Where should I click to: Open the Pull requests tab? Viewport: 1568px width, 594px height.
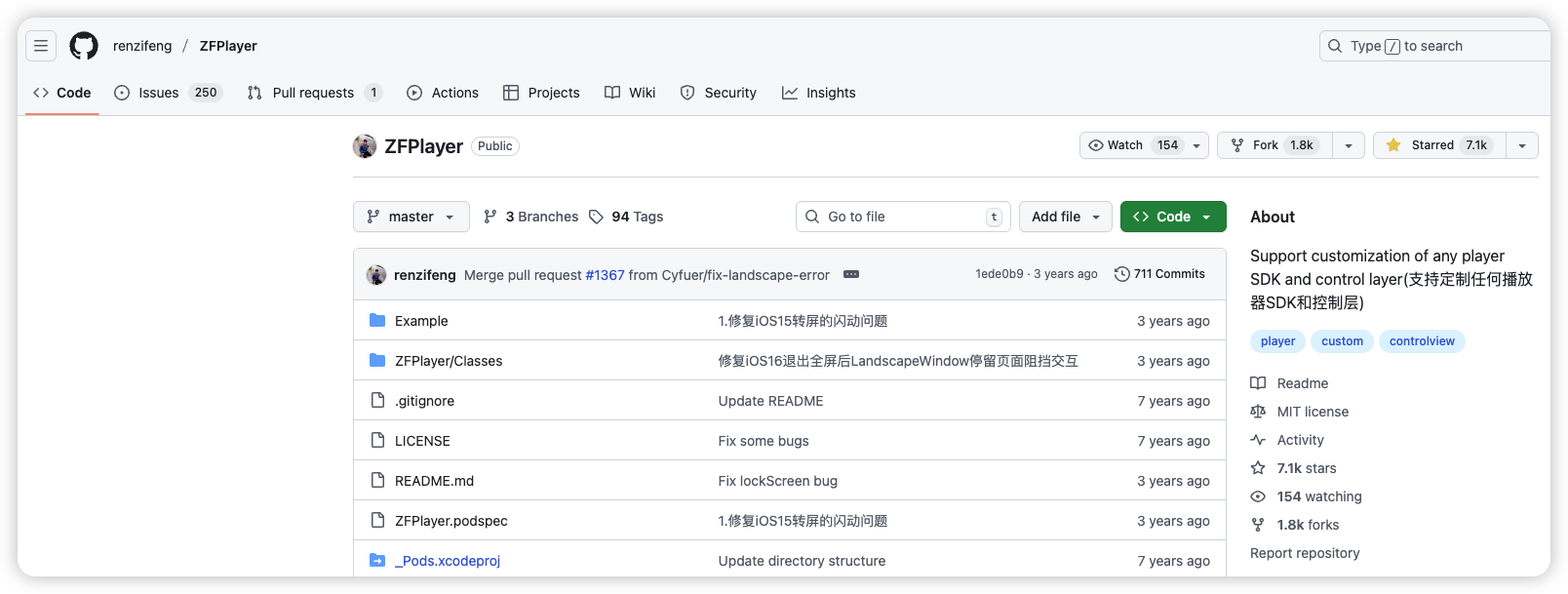pos(314,93)
